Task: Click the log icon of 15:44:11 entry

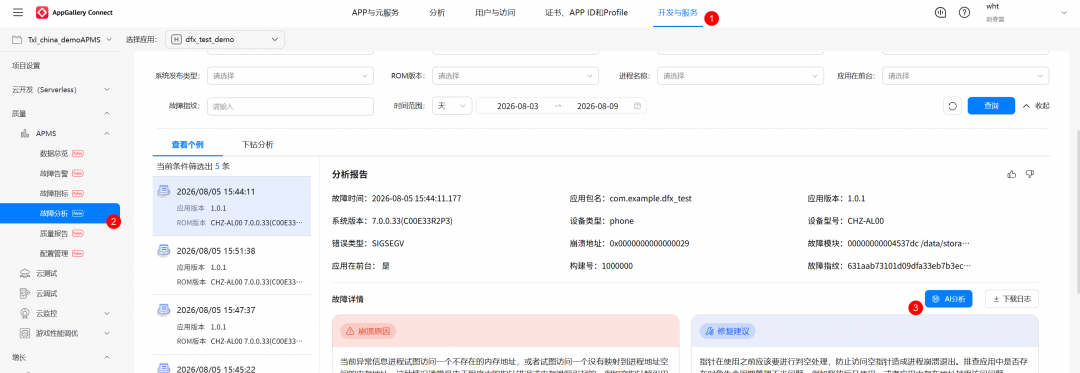Action: tap(164, 191)
